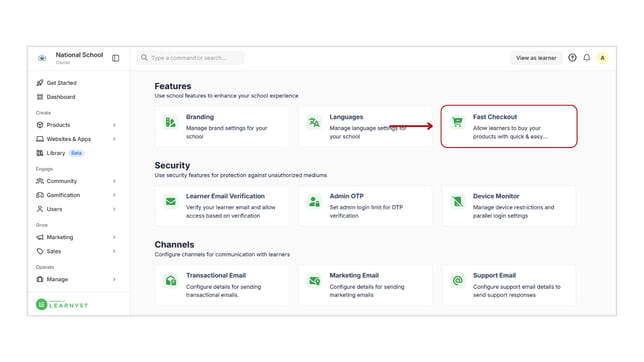This screenshot has width=644, height=362.
Task: Open the Admin OTP card title
Action: tap(347, 196)
